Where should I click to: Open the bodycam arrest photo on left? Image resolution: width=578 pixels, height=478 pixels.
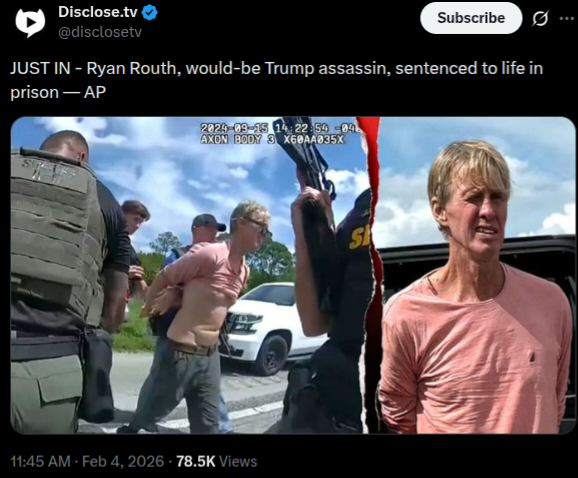(x=189, y=275)
